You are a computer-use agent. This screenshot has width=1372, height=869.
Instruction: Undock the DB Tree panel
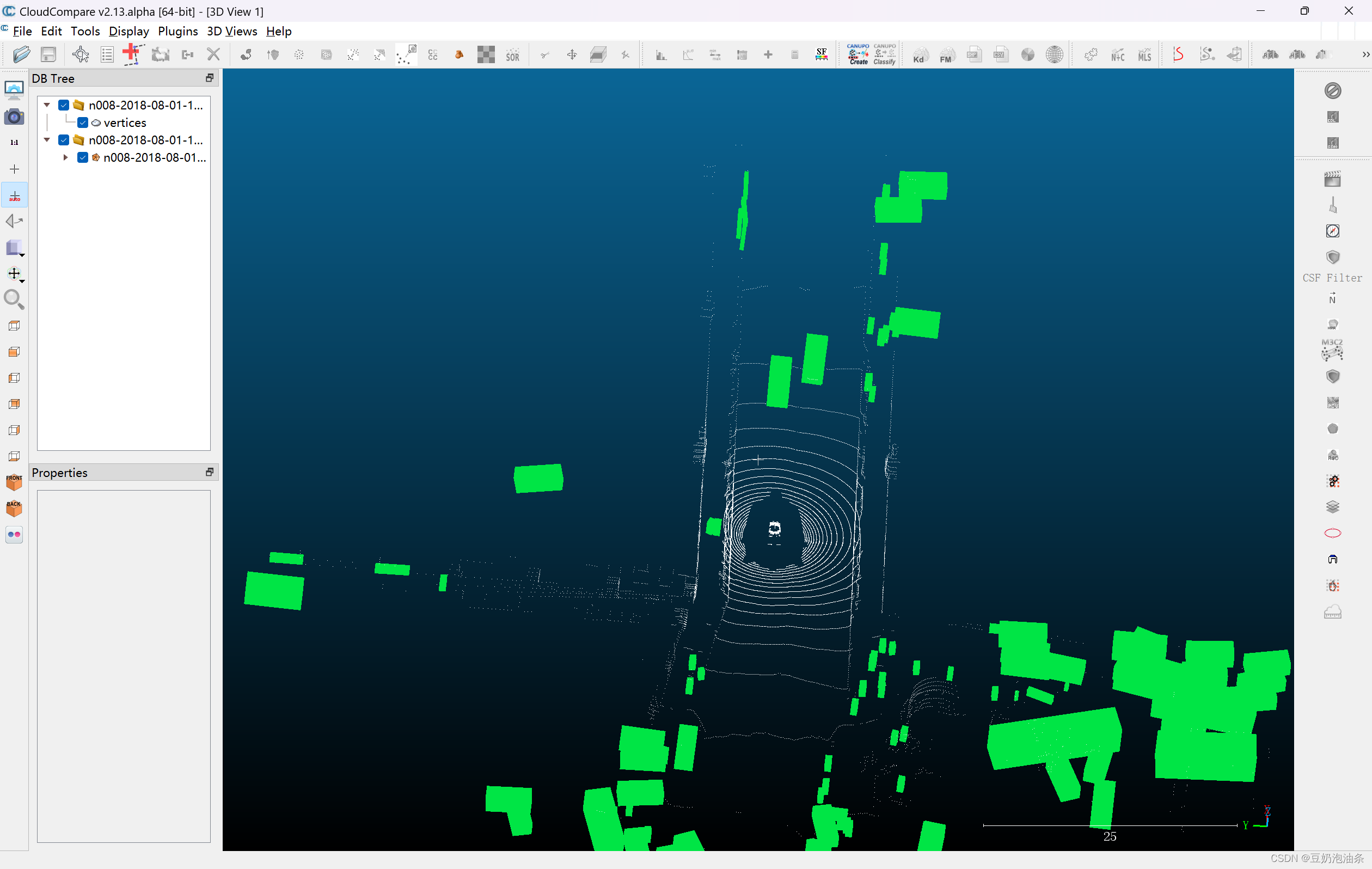[x=209, y=78]
